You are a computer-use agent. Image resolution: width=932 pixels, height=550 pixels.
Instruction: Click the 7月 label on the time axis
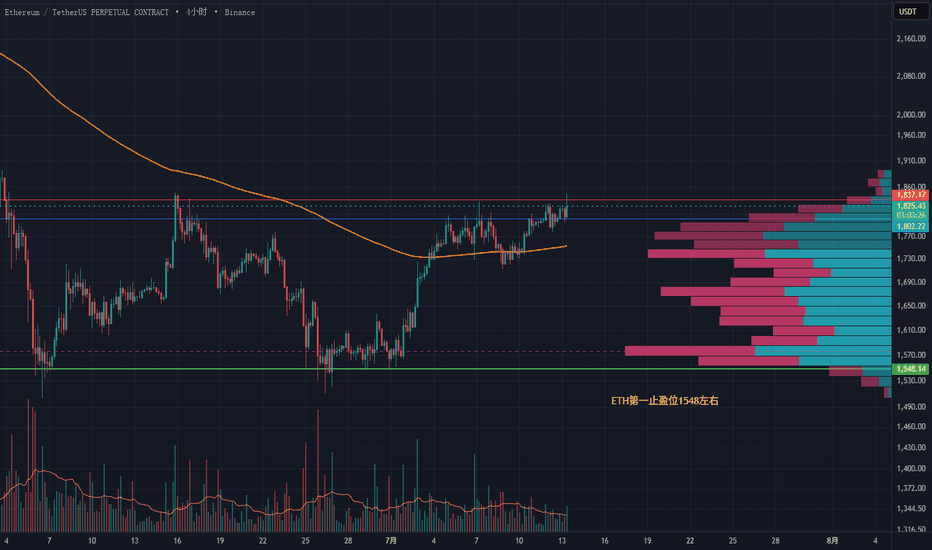pyautogui.click(x=391, y=540)
